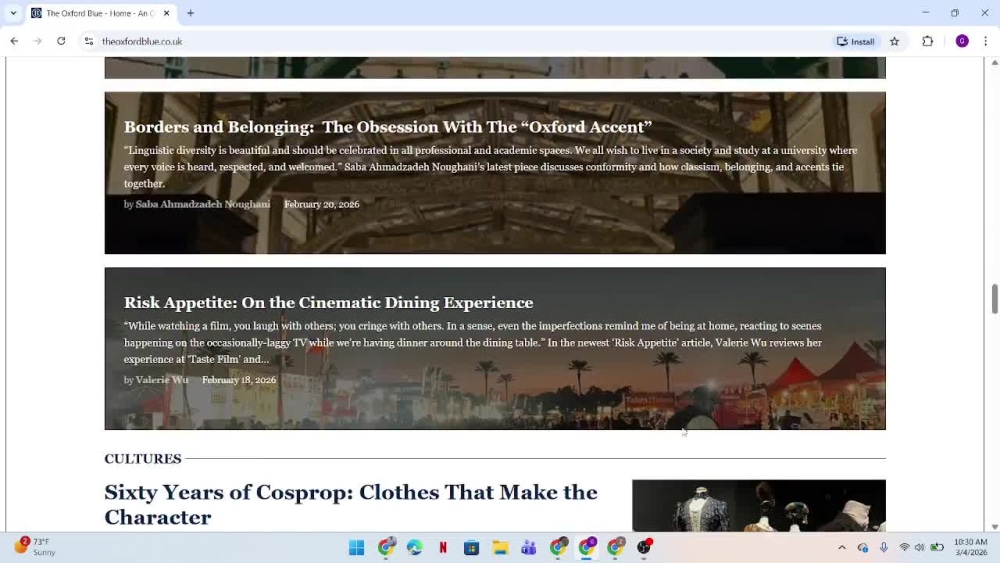Show hidden system tray icons
Viewport: 1000px width, 563px height.
pos(842,547)
